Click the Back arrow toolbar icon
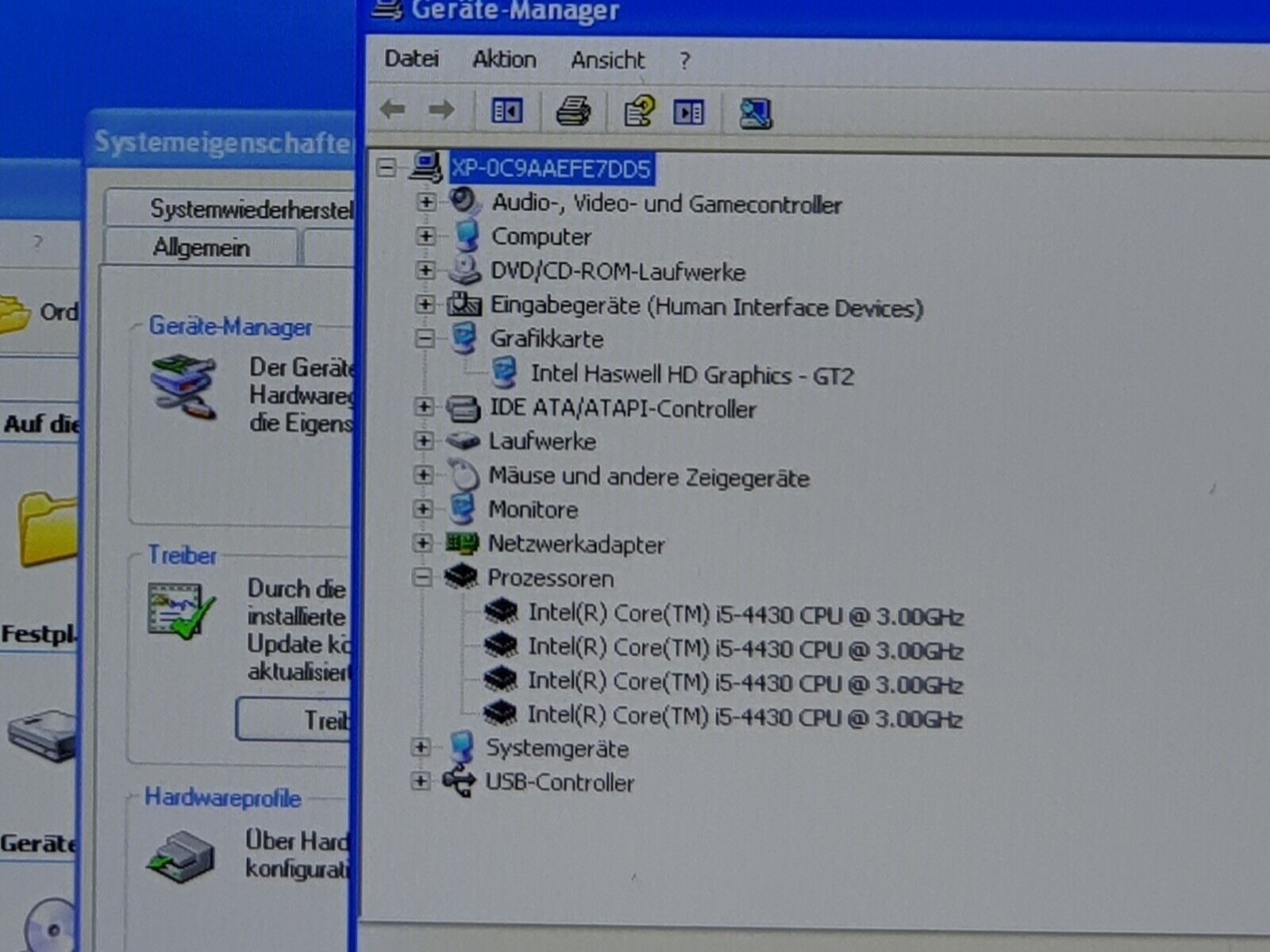Image resolution: width=1270 pixels, height=952 pixels. [393, 109]
